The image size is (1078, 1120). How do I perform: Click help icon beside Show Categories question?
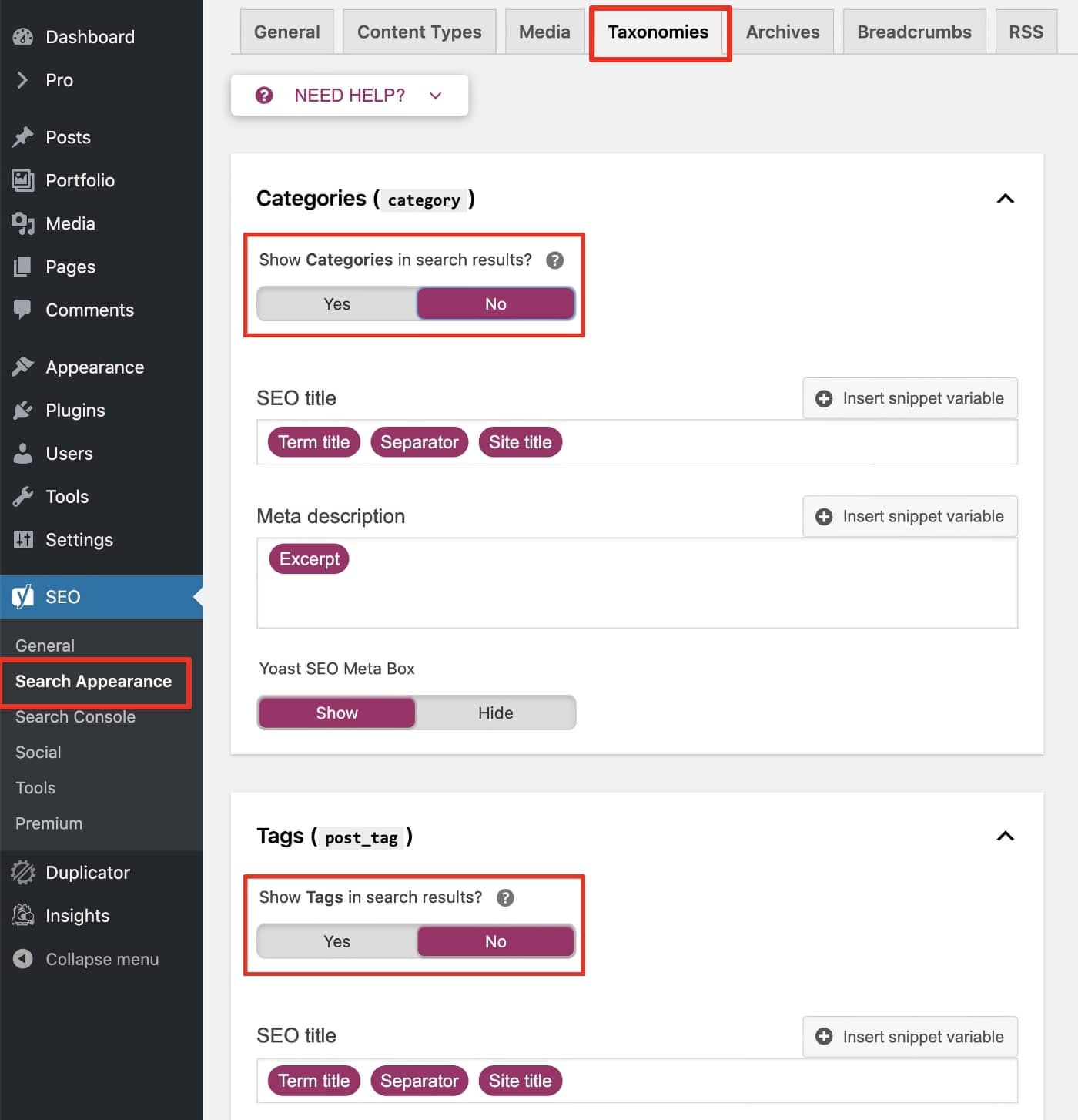tap(554, 260)
